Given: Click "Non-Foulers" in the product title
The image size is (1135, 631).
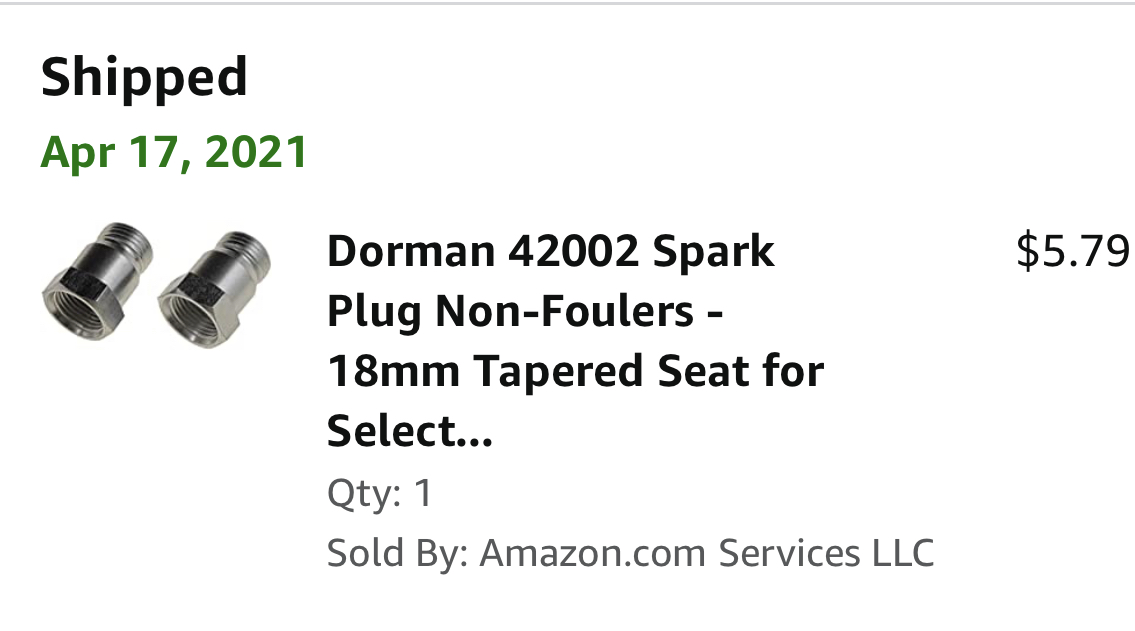Looking at the screenshot, I should (x=563, y=312).
